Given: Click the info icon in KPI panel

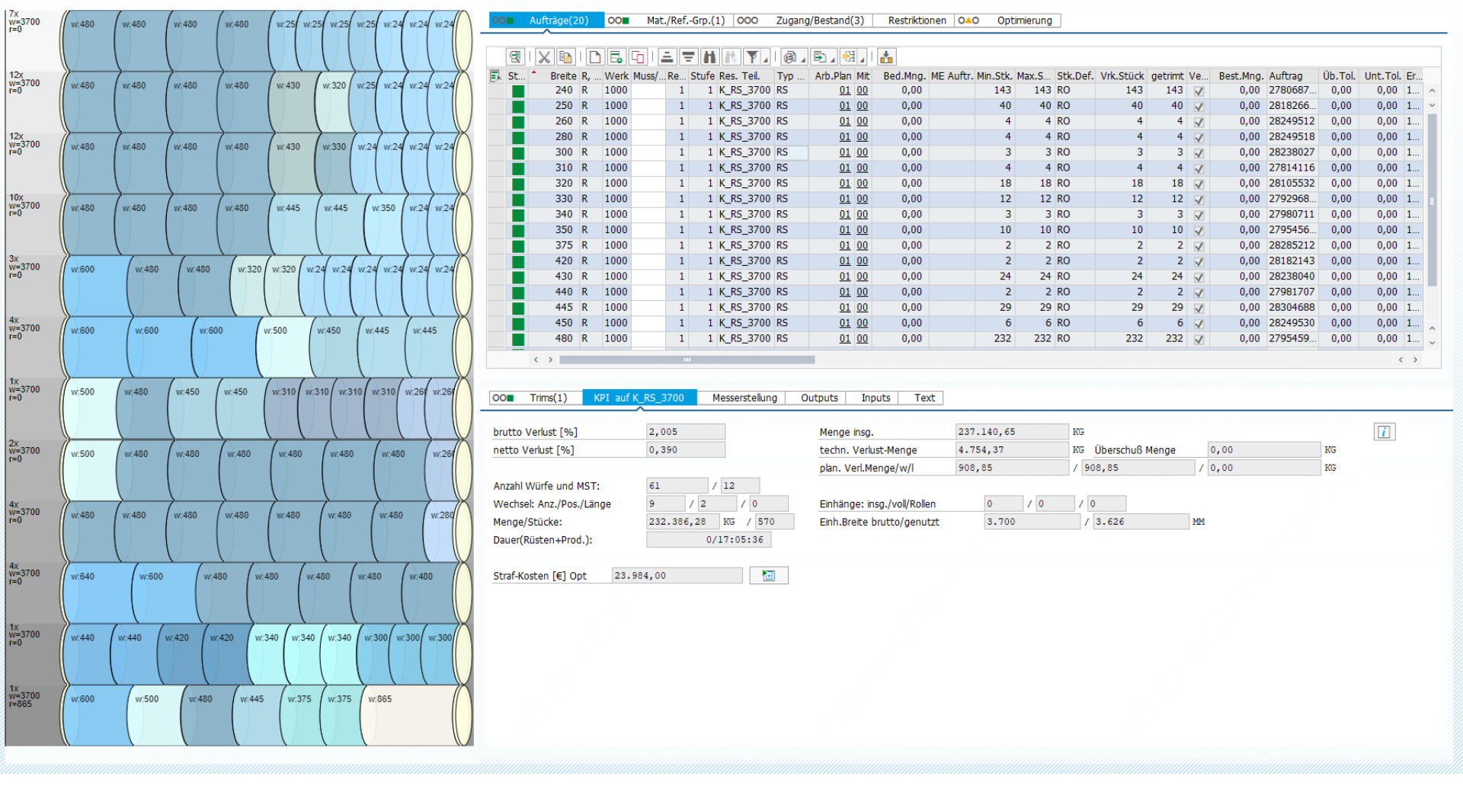Looking at the screenshot, I should (x=1384, y=432).
